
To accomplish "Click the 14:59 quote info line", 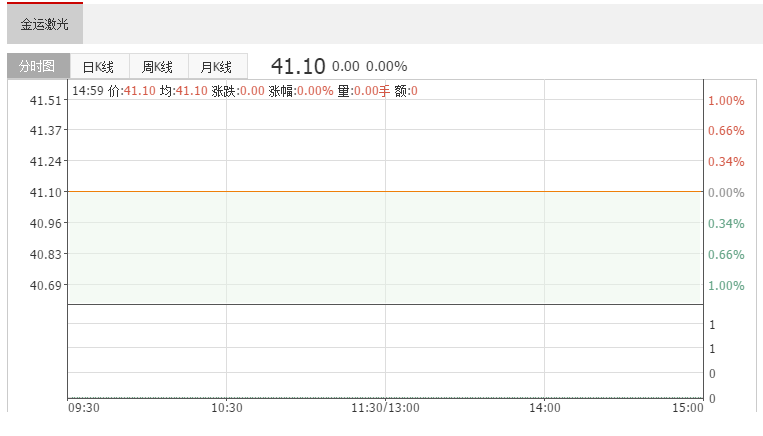I will tap(245, 91).
